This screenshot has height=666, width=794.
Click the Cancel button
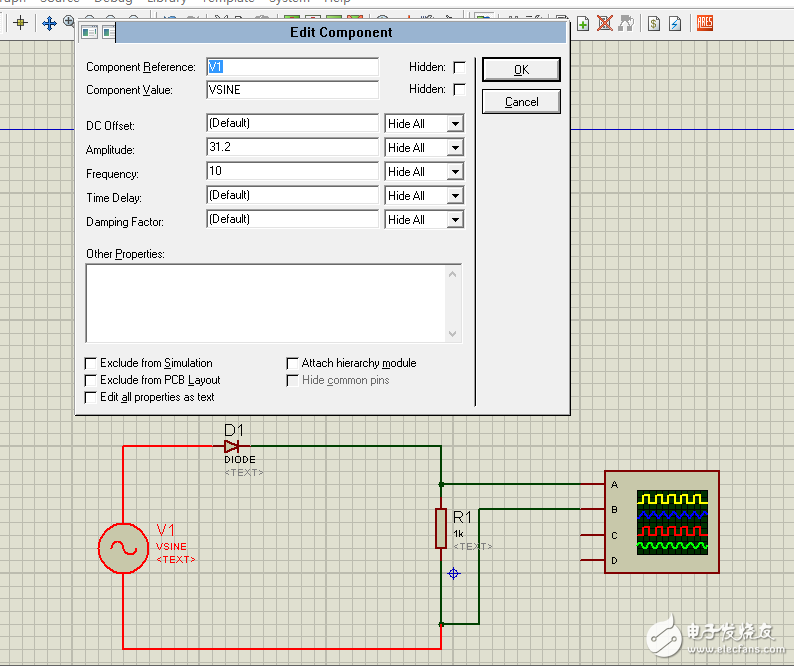pos(521,102)
